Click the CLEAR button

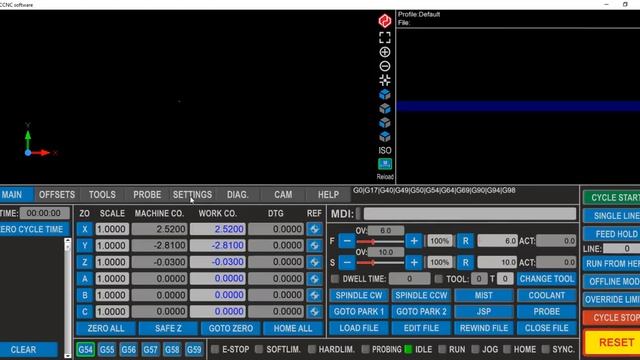click(x=29, y=350)
